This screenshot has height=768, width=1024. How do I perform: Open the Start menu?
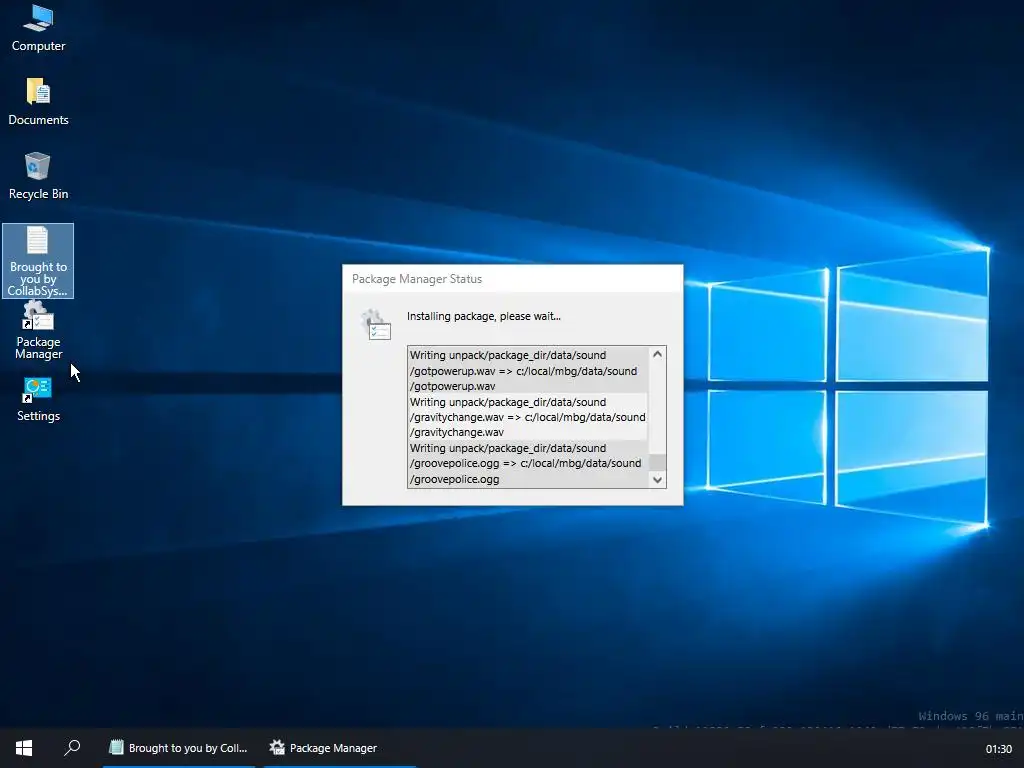(x=24, y=748)
